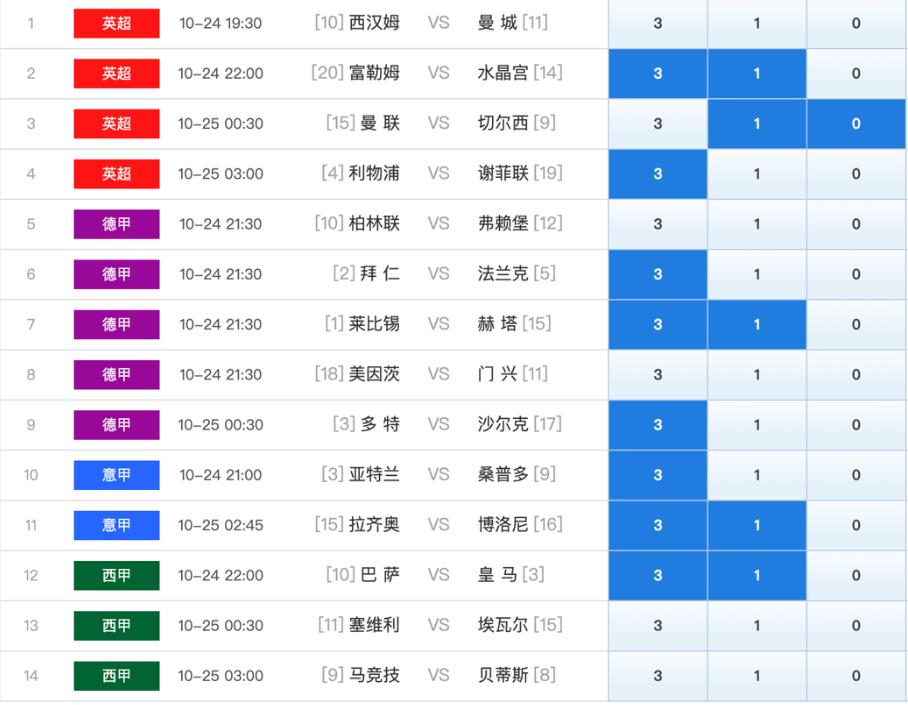908x705 pixels.
Task: Click the 西甲 tag in the 巴萨 row
Action: pyautogui.click(x=116, y=576)
